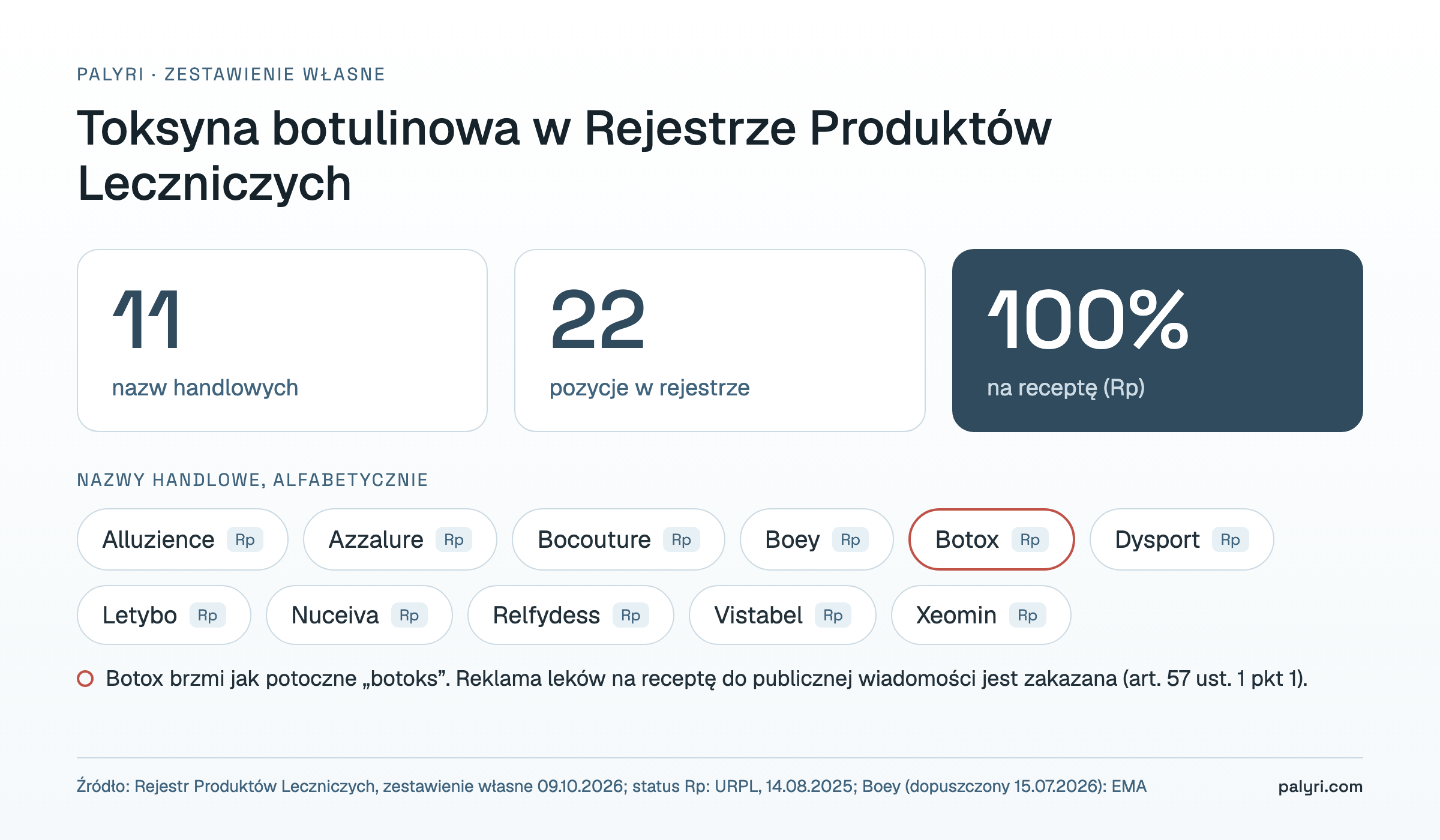The width and height of the screenshot is (1440, 840).
Task: Select the Relfydess brand chip
Action: [571, 615]
